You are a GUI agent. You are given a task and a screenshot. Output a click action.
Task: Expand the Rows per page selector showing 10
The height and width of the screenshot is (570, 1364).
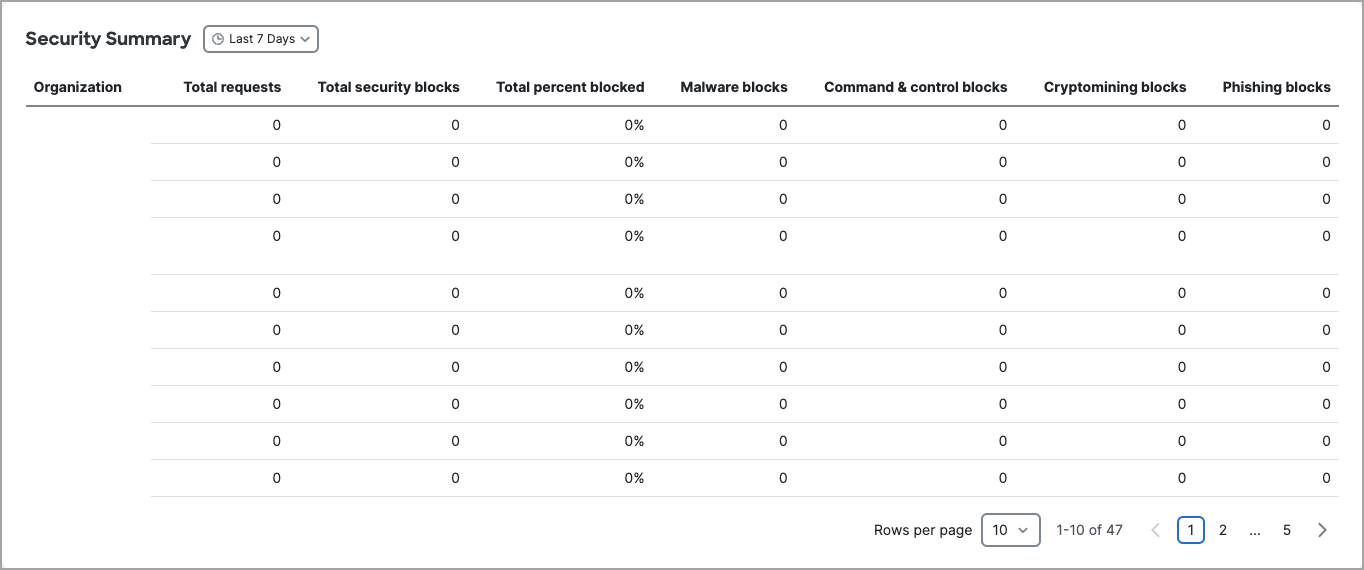point(1011,530)
